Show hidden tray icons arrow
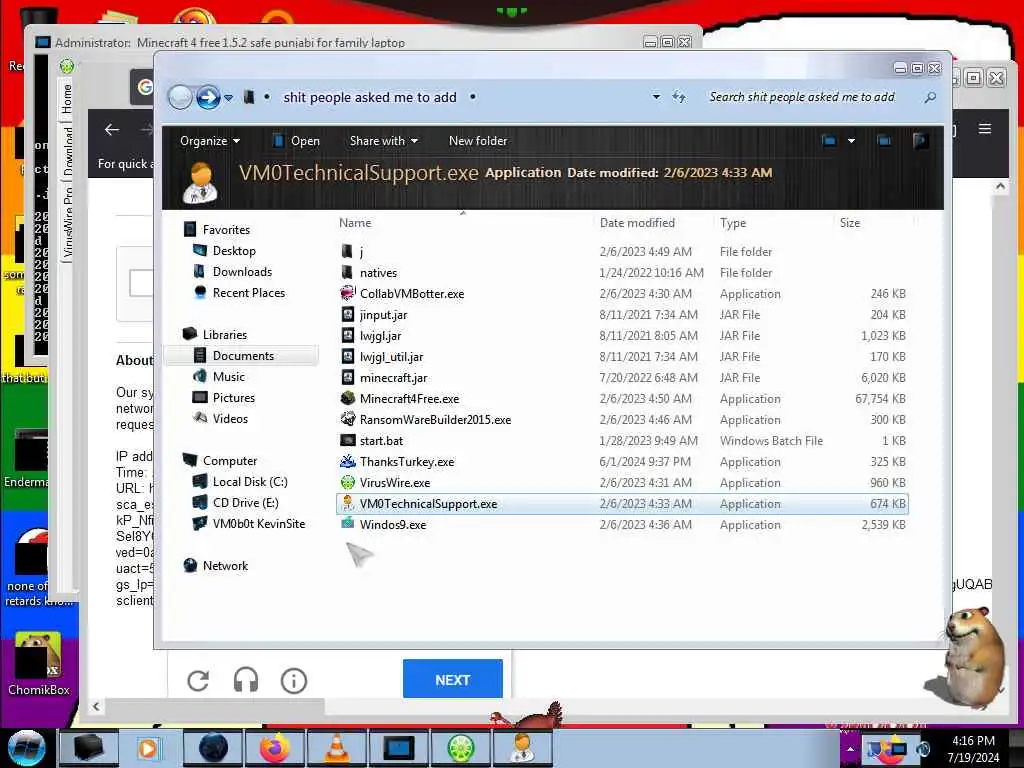The height and width of the screenshot is (768, 1024). 850,748
